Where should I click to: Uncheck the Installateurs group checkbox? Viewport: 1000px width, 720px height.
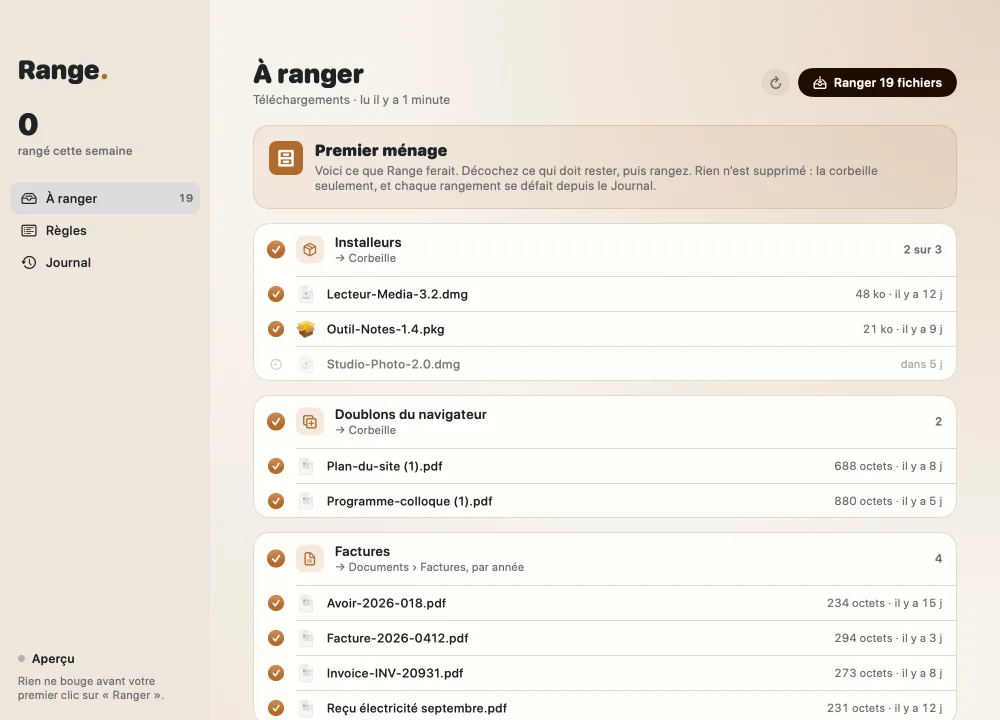[x=276, y=249]
